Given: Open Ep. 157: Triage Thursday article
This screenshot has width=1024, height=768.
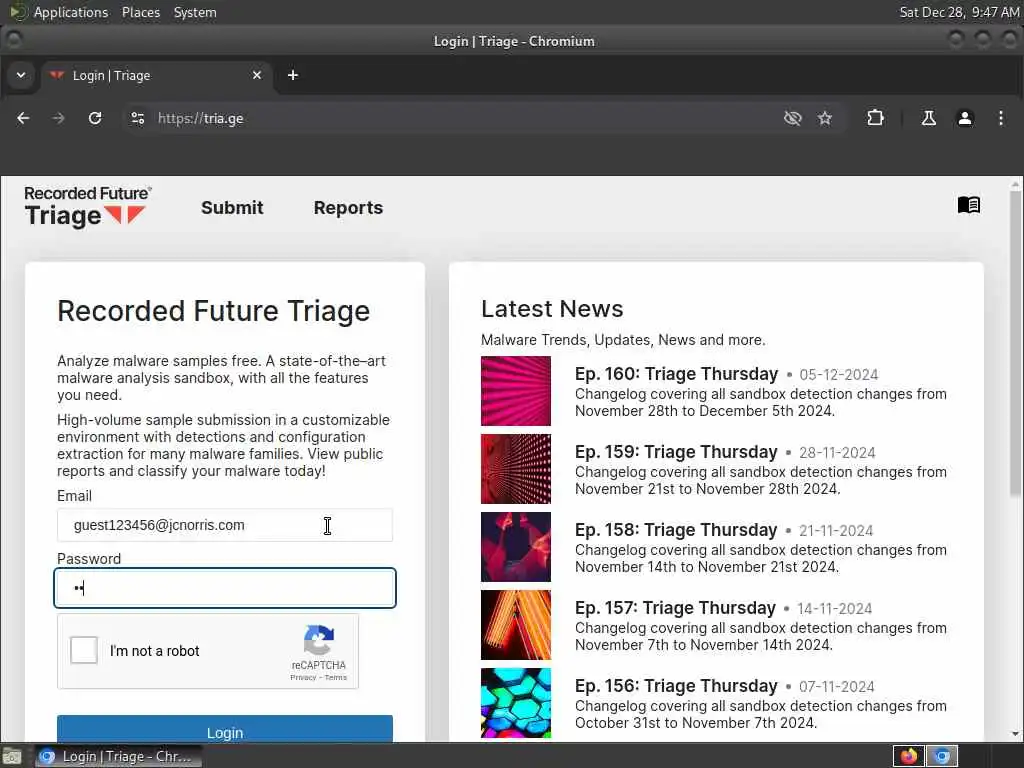Looking at the screenshot, I should pyautogui.click(x=675, y=608).
